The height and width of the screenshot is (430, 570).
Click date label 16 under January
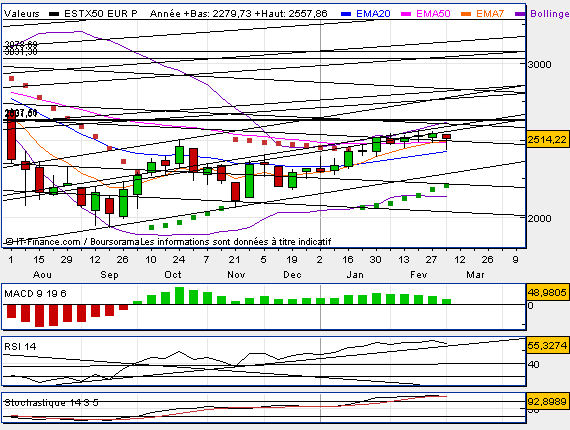point(348,260)
